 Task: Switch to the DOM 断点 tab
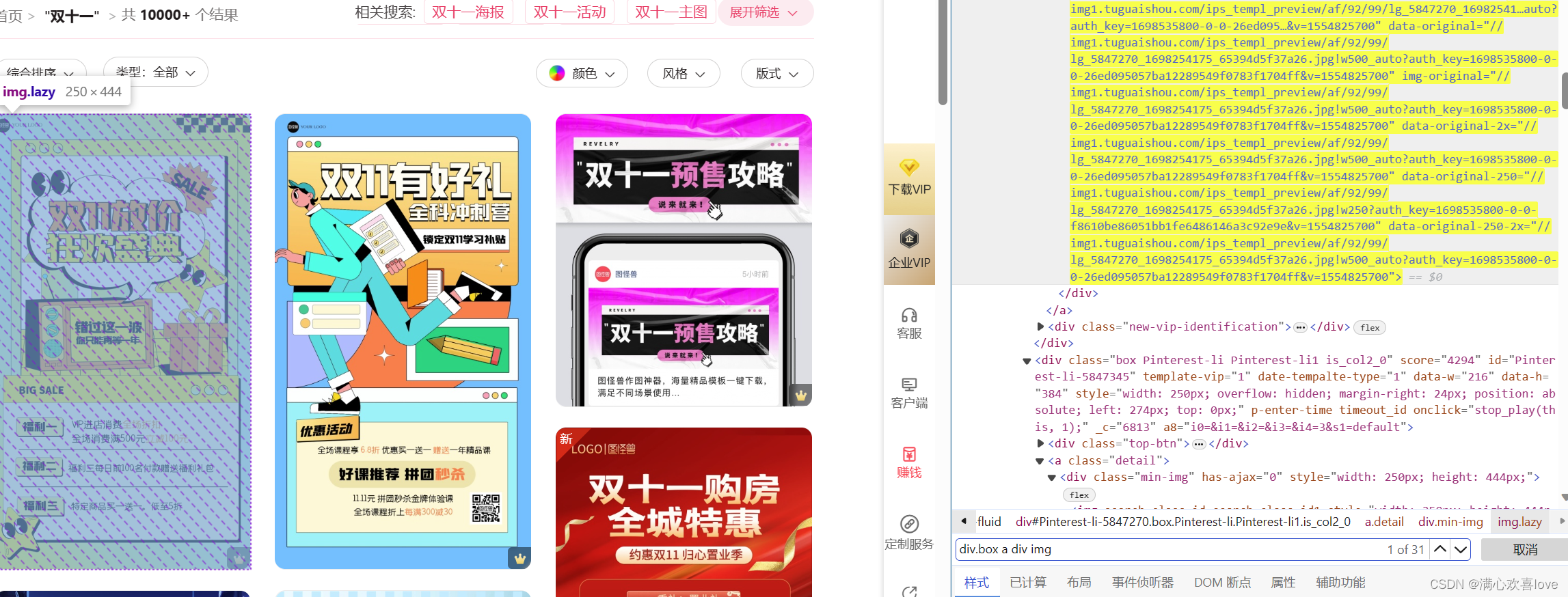point(1223,582)
